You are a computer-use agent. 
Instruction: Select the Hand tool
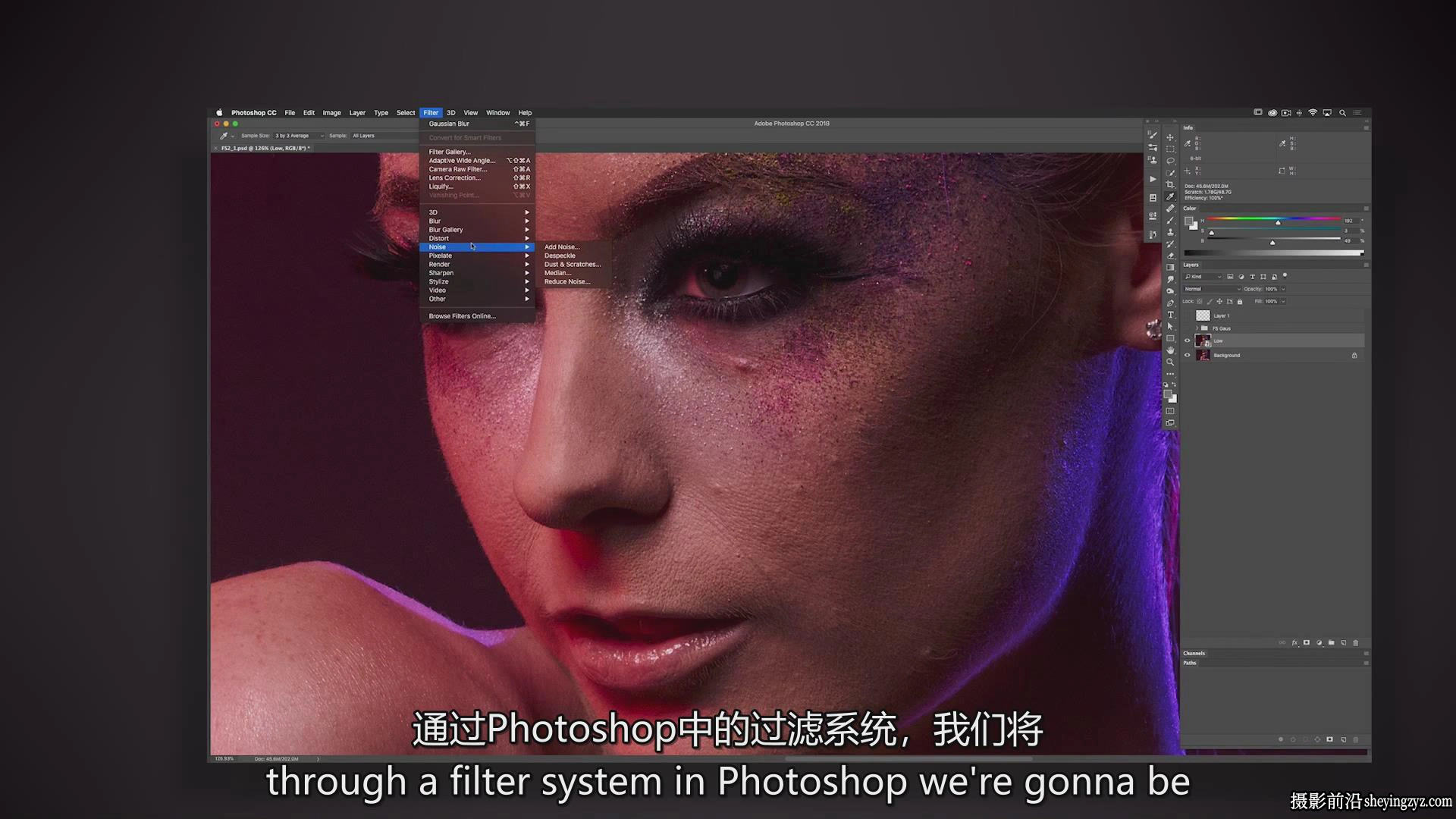click(1170, 350)
